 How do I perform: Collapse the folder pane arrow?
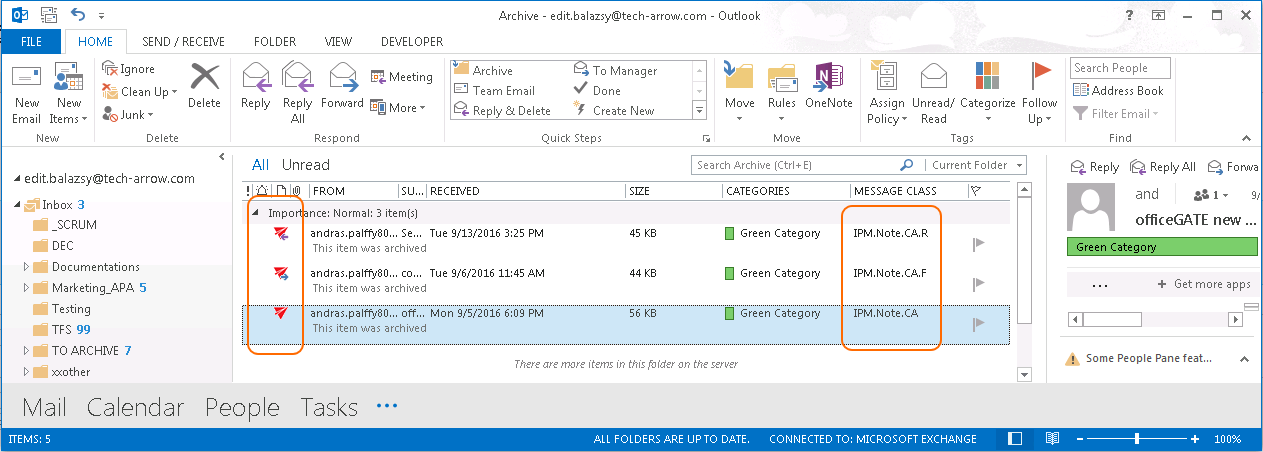point(222,156)
